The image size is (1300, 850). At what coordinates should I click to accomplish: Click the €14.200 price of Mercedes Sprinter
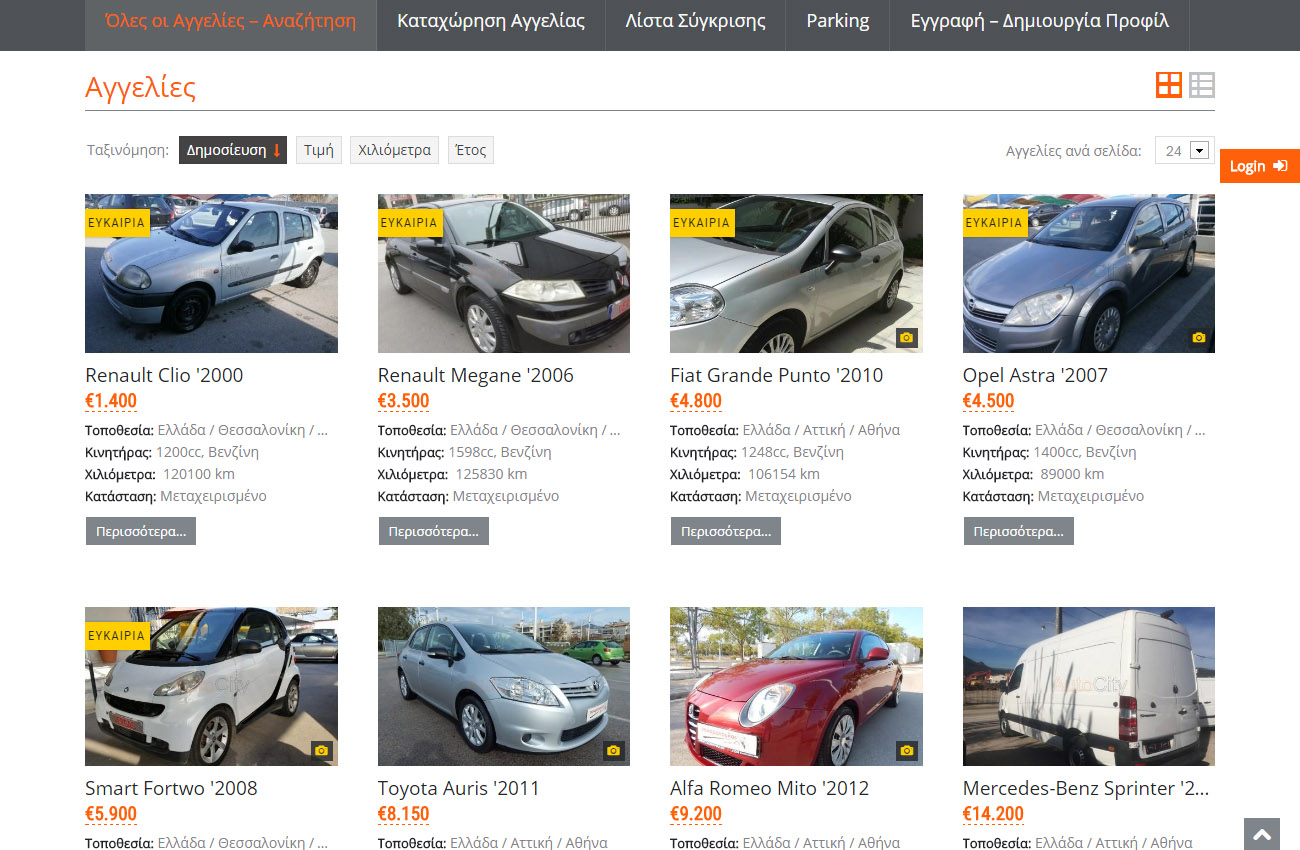tap(994, 814)
